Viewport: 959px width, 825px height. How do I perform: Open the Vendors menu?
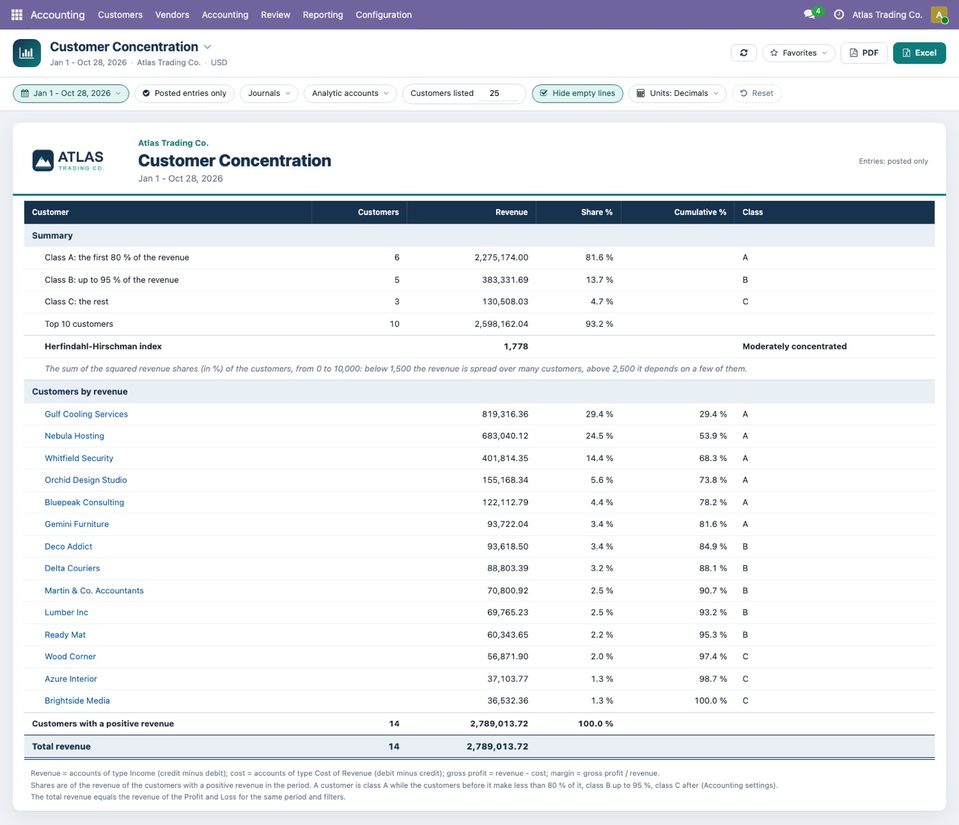pyautogui.click(x=172, y=15)
